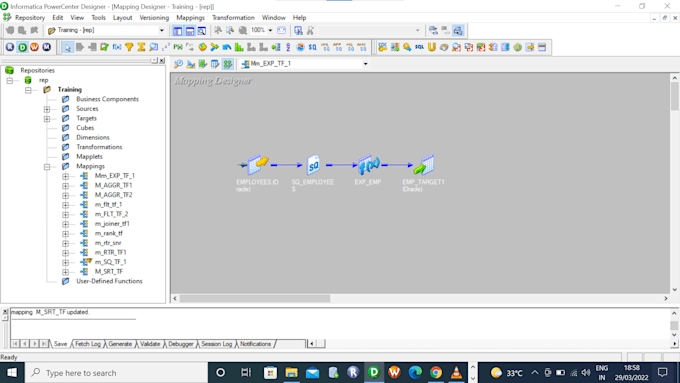680x383 pixels.
Task: Click the workspace horizontal scrollbar thumb
Action: 255,298
